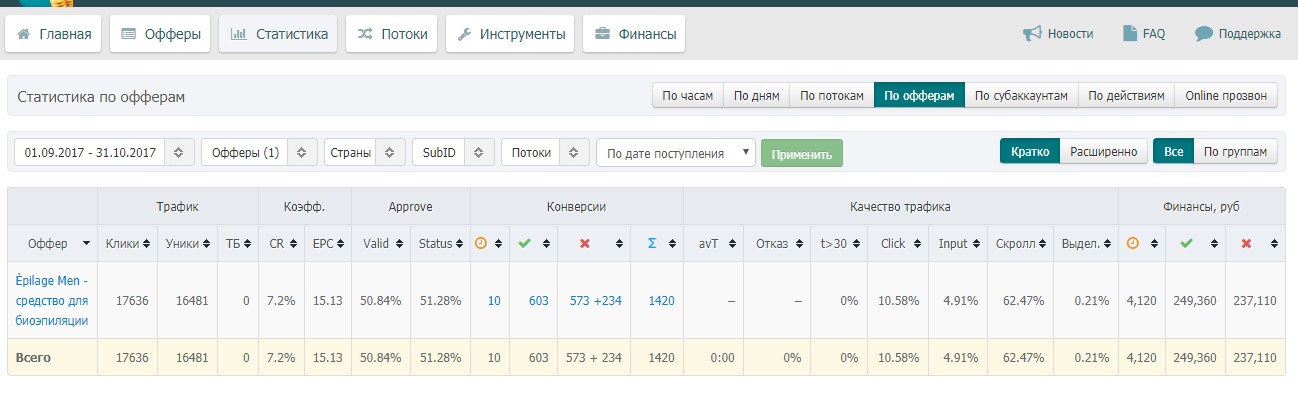Image resolution: width=1298 pixels, height=394 pixels.
Task: Expand the Страны filter
Action: coord(365,152)
